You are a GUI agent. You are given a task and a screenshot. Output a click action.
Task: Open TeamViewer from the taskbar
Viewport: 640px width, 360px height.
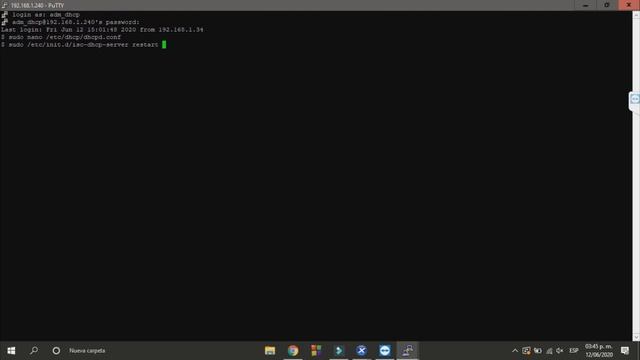(x=384, y=351)
